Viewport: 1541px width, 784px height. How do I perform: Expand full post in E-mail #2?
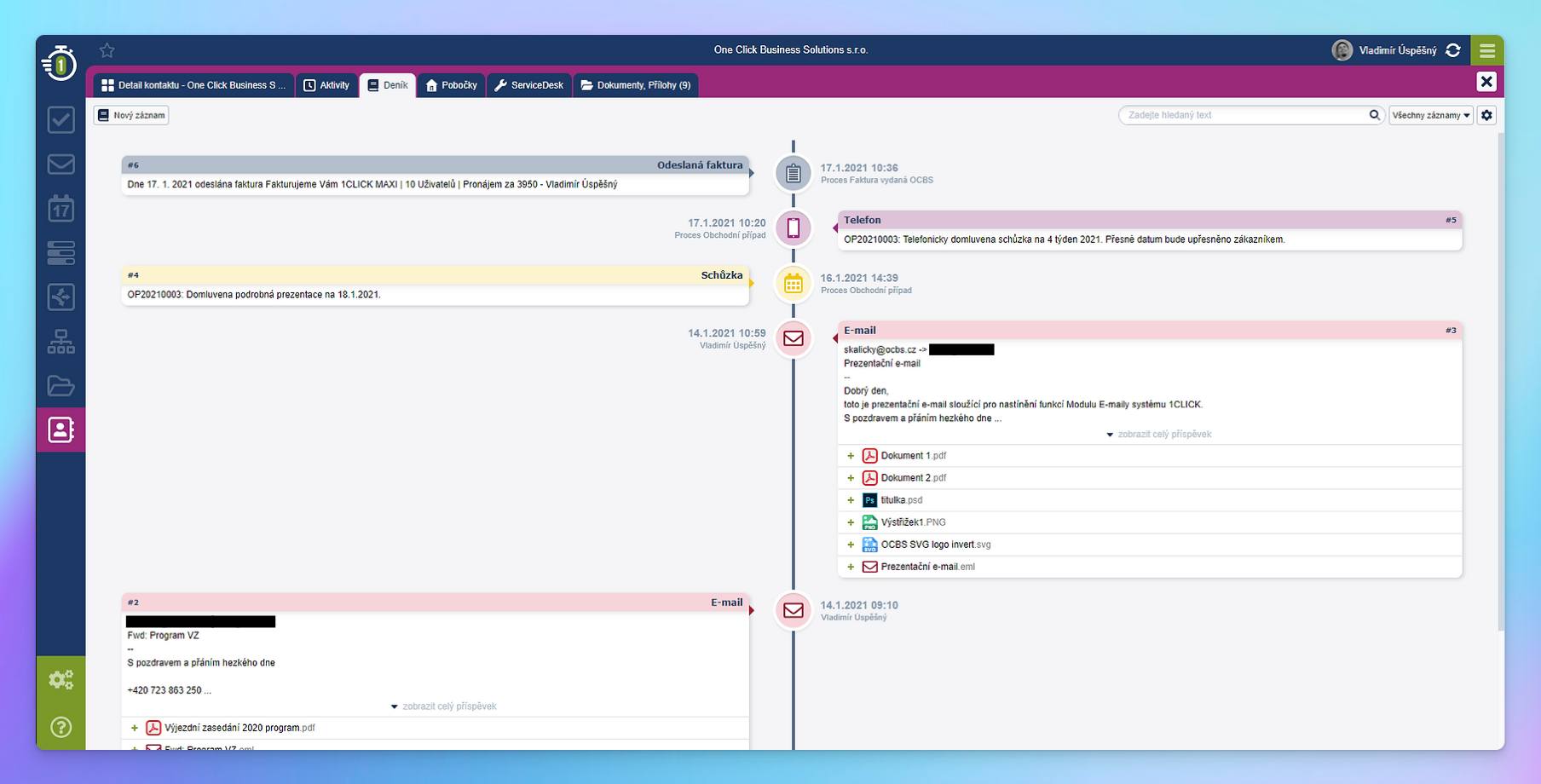coord(443,706)
